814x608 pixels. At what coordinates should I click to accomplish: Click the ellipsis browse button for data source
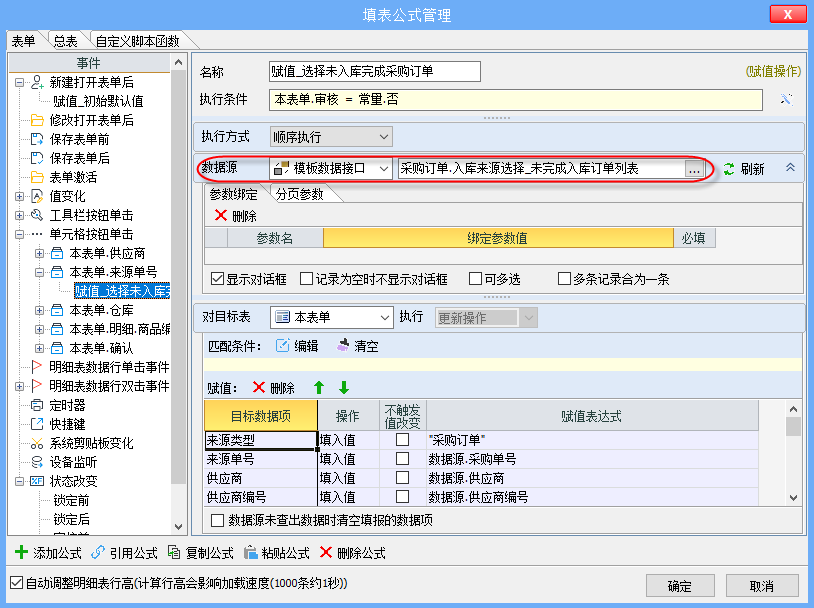pyautogui.click(x=694, y=169)
